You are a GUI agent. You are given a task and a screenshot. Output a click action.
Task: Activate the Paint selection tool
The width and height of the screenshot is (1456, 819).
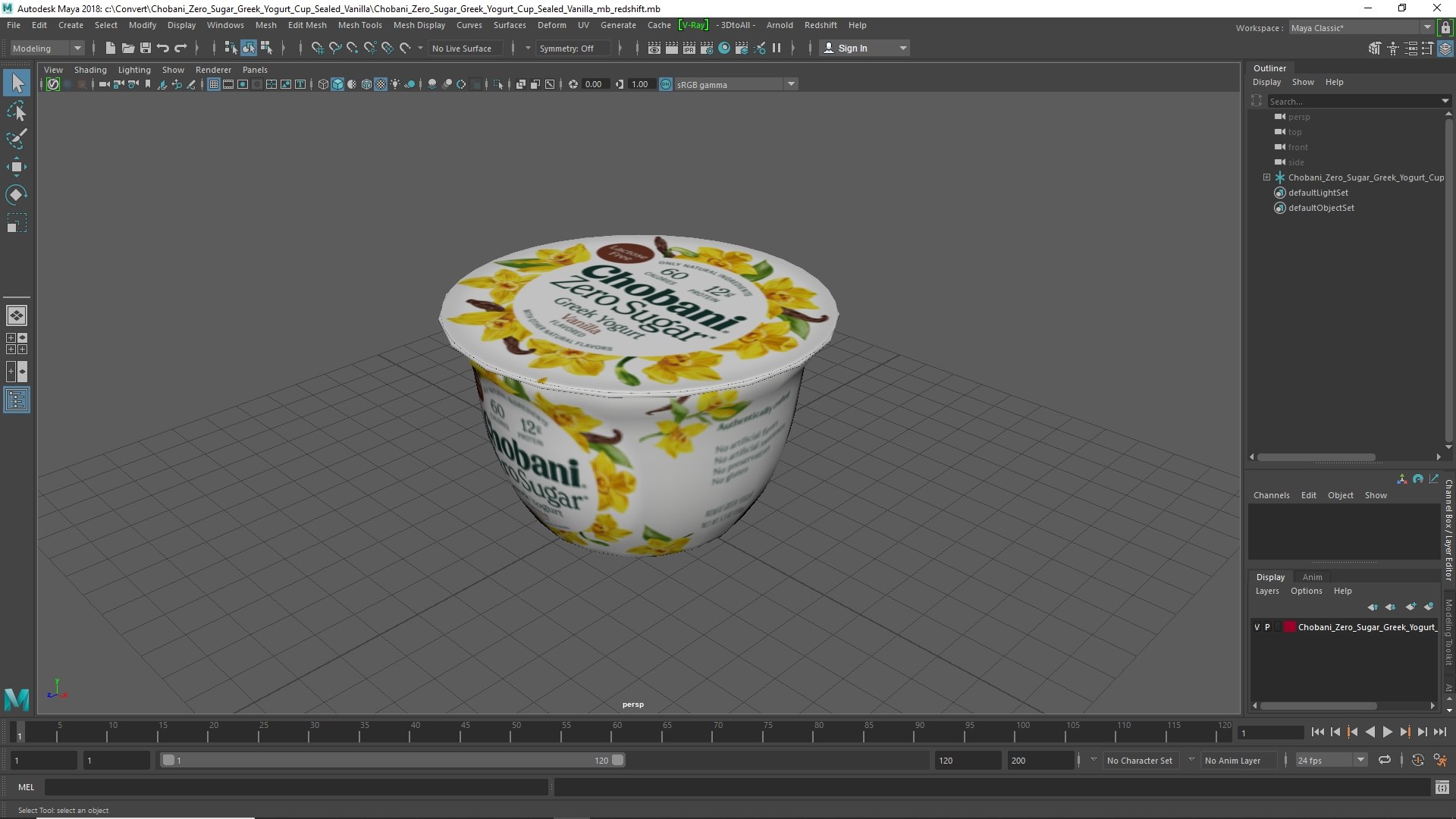pyautogui.click(x=17, y=139)
